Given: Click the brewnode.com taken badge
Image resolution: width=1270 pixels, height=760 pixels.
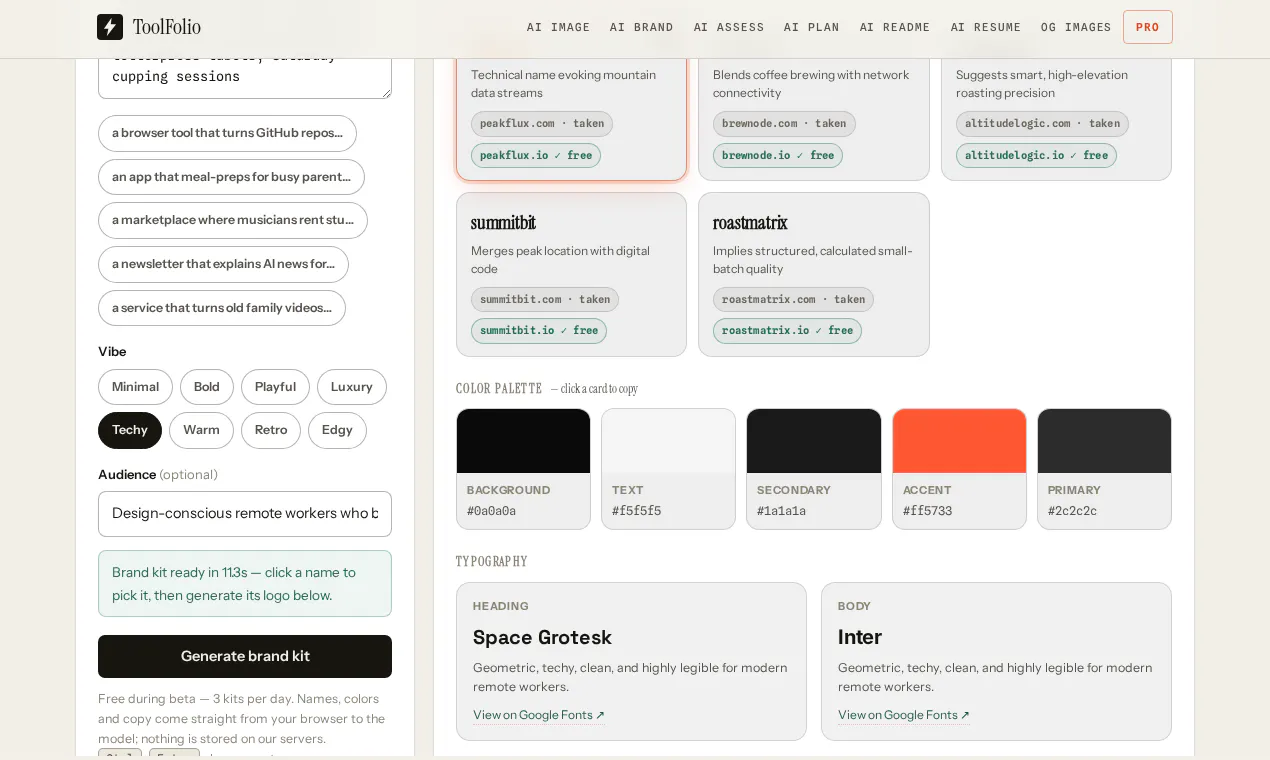Looking at the screenshot, I should pyautogui.click(x=784, y=124).
